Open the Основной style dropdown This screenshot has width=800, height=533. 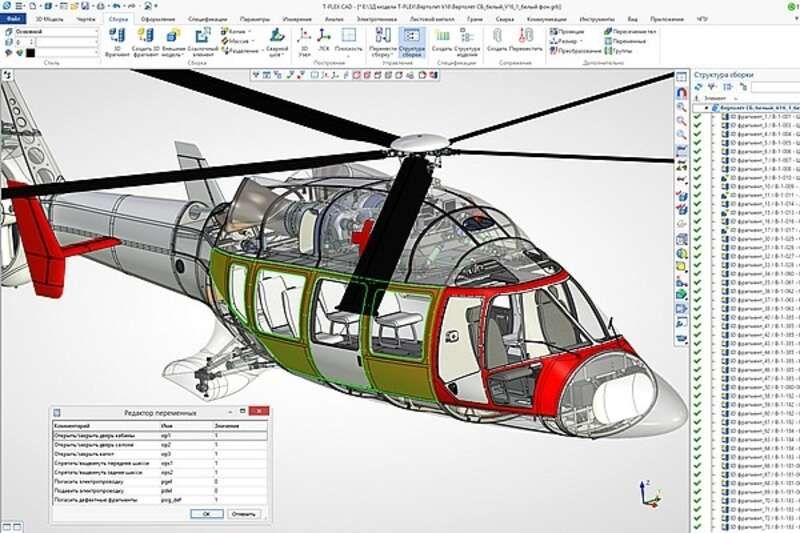pyautogui.click(x=96, y=31)
